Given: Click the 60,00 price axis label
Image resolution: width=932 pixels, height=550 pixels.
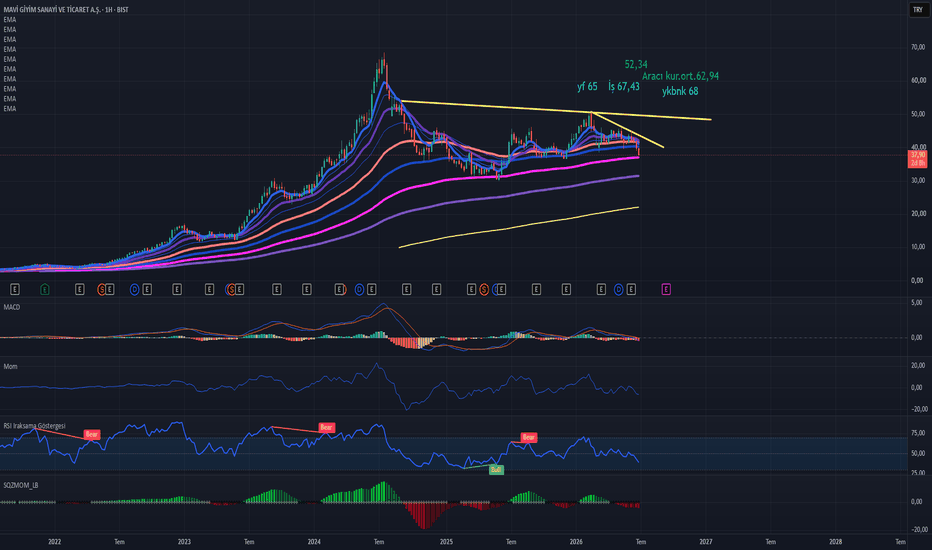Looking at the screenshot, I should pos(917,80).
